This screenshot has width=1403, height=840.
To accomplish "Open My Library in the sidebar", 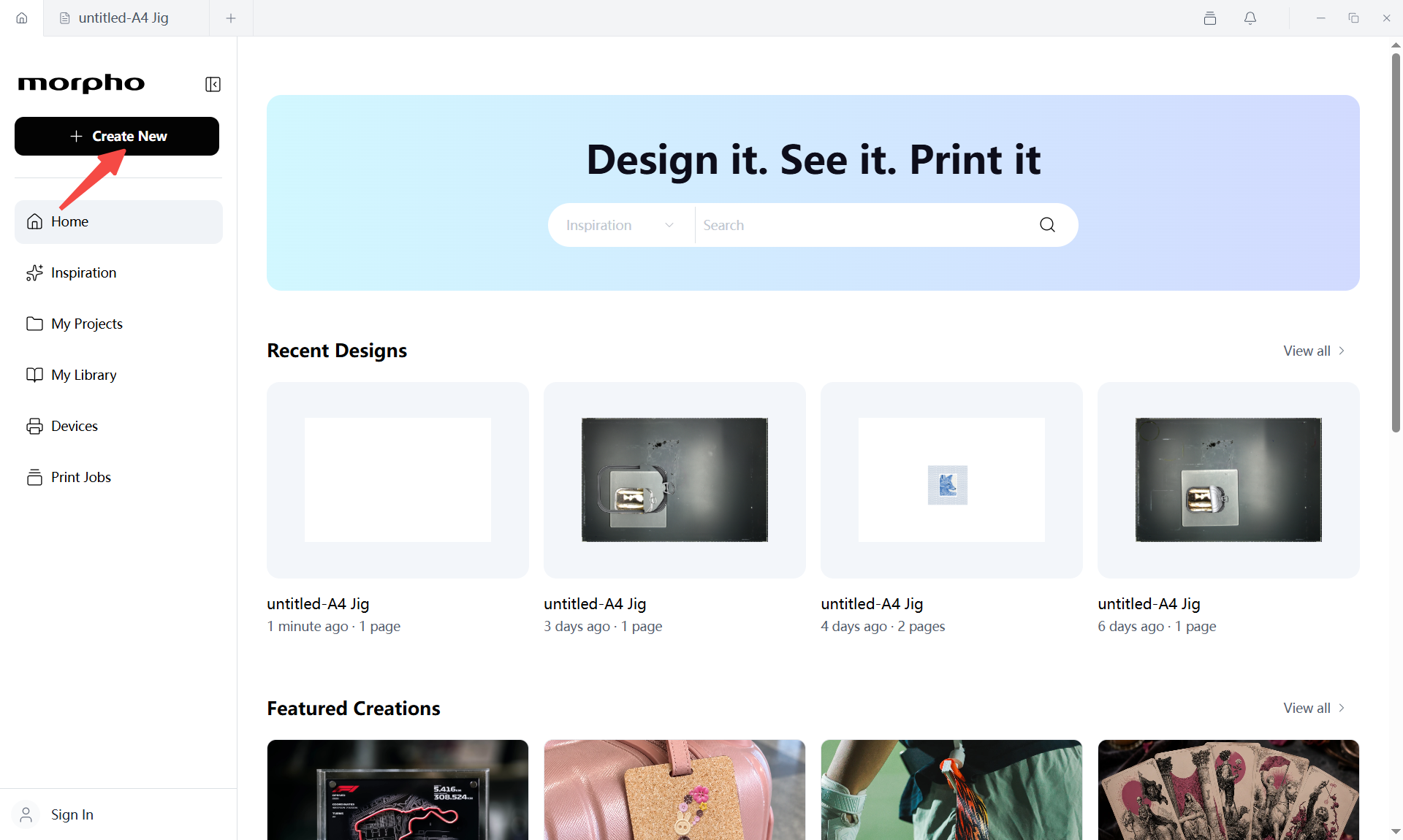I will 118,375.
